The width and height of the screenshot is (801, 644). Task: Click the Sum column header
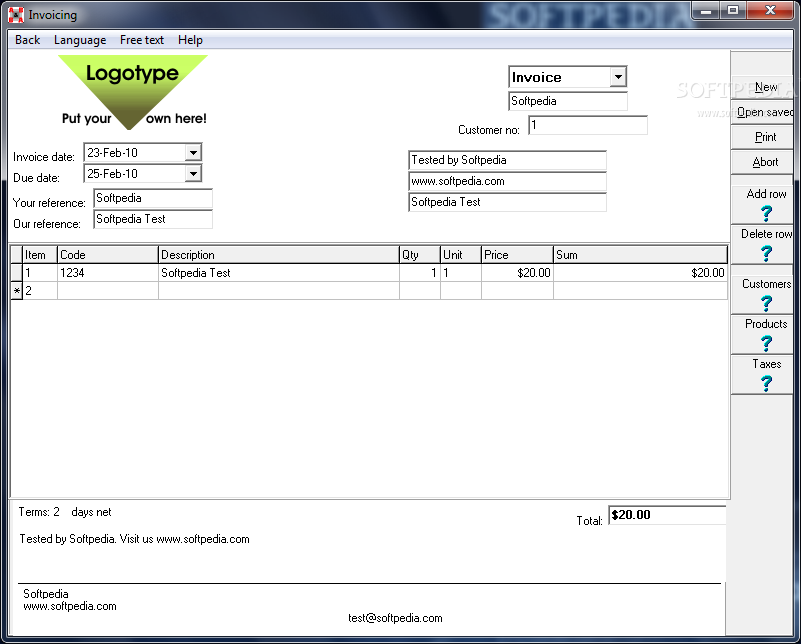click(x=641, y=255)
